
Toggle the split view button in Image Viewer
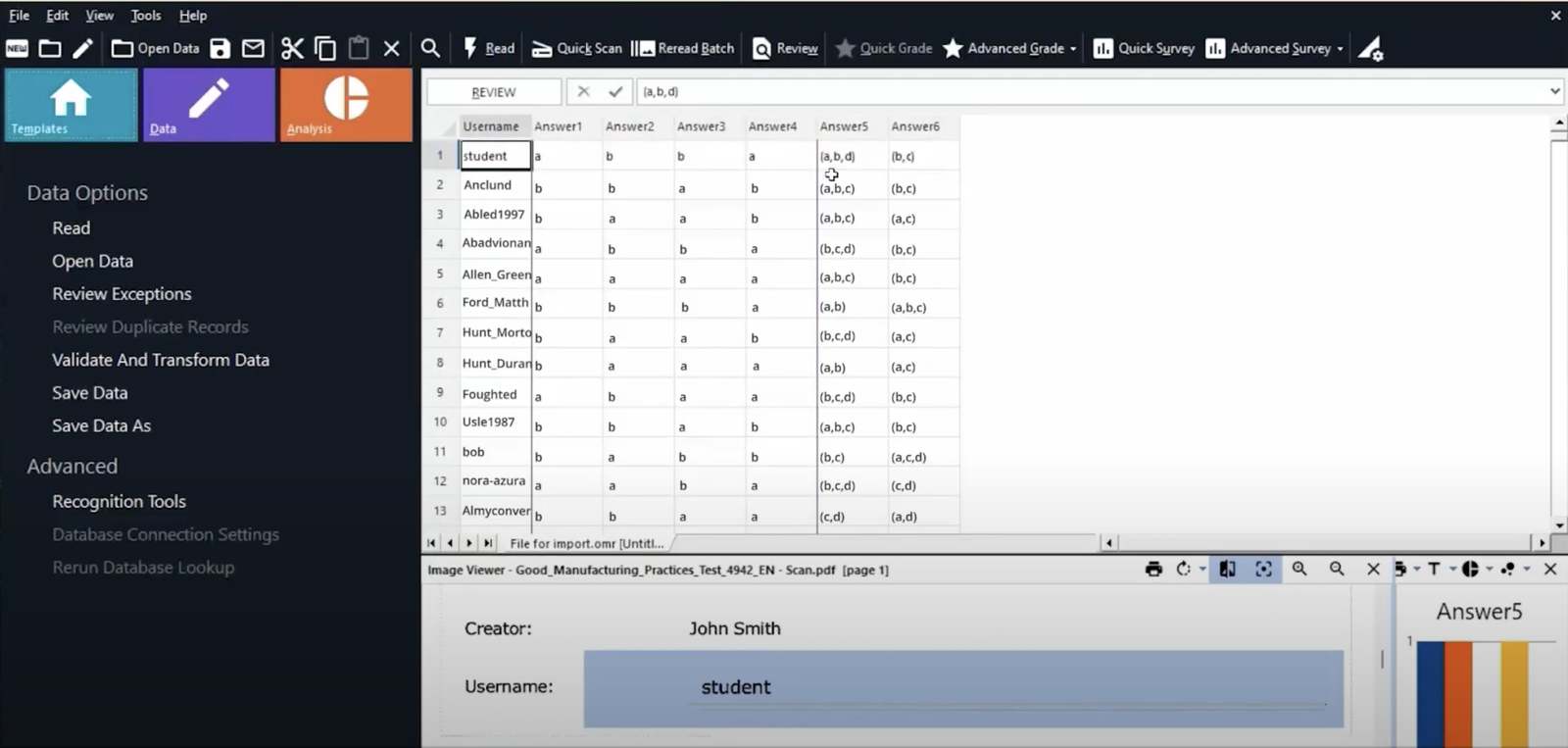point(1227,570)
